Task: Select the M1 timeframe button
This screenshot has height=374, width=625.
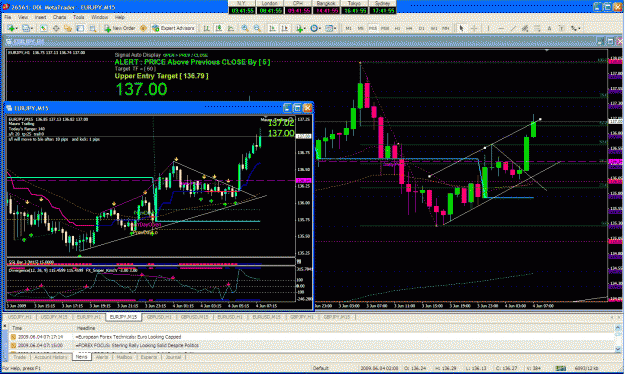Action: [348, 28]
